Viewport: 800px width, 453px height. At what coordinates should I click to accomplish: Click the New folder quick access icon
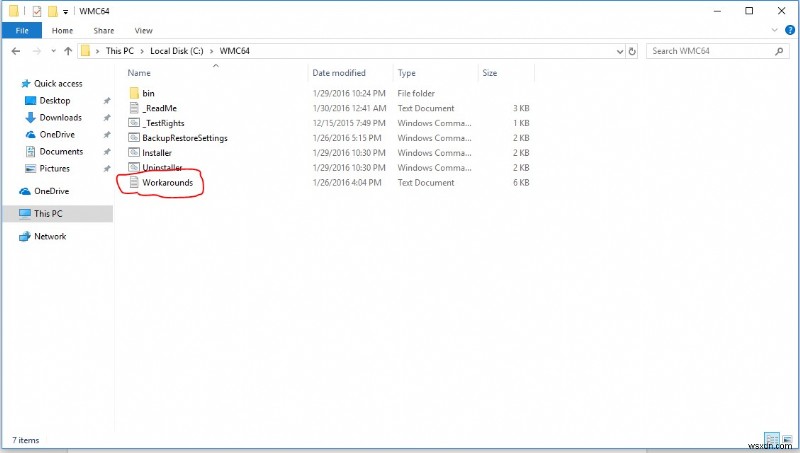[53, 11]
